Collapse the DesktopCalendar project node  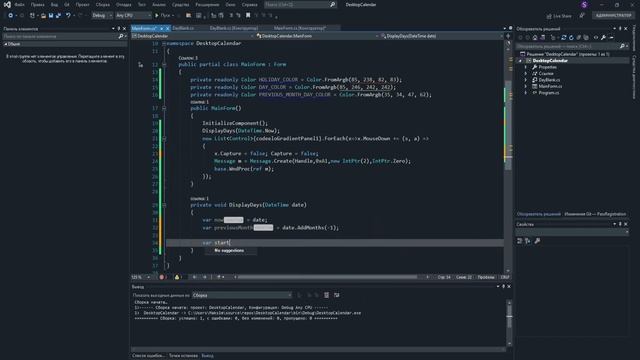pyautogui.click(x=520, y=61)
